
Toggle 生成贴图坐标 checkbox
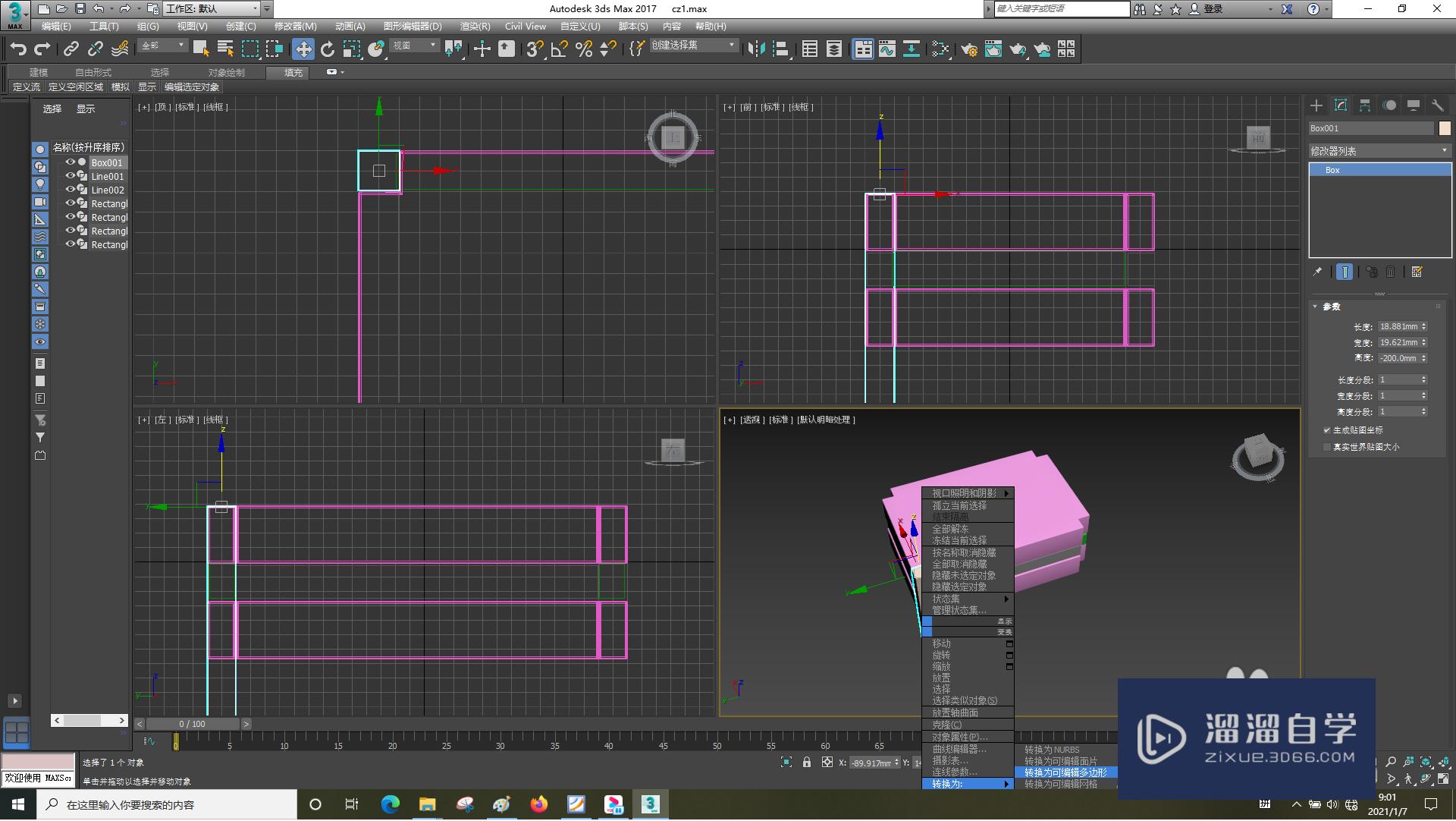(x=1327, y=430)
